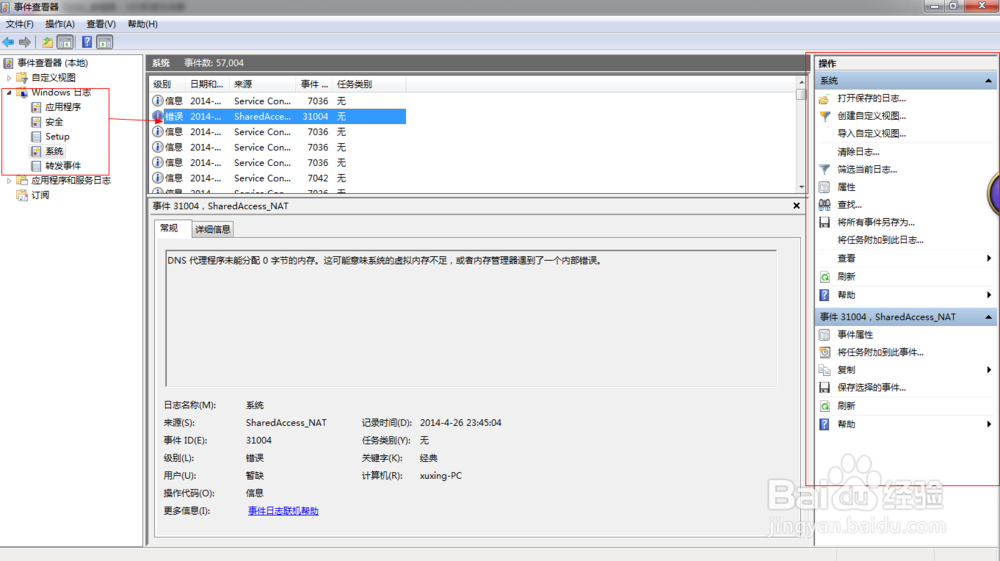Click the scroll-down arrow of event list
The image size is (1000, 561).
[801, 187]
